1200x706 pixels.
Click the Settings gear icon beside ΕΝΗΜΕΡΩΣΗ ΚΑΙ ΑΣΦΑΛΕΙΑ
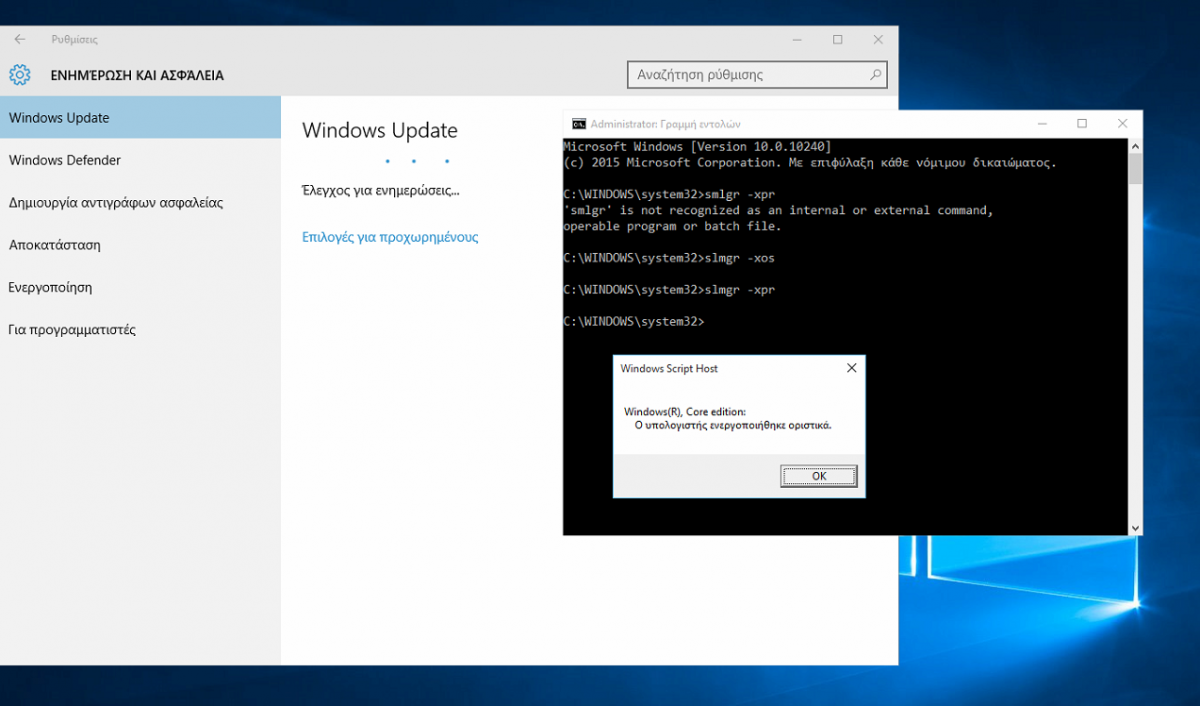click(x=20, y=75)
